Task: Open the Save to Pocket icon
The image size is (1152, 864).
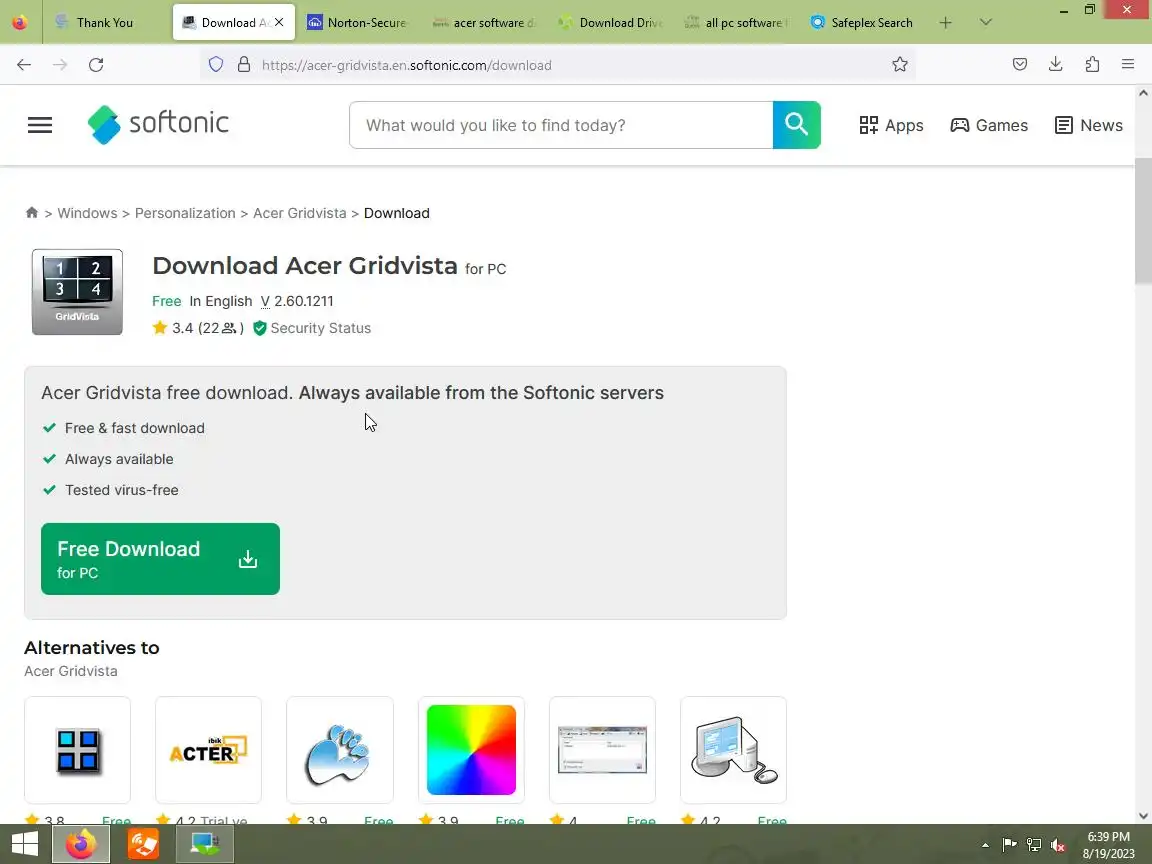Action: pyautogui.click(x=1020, y=65)
